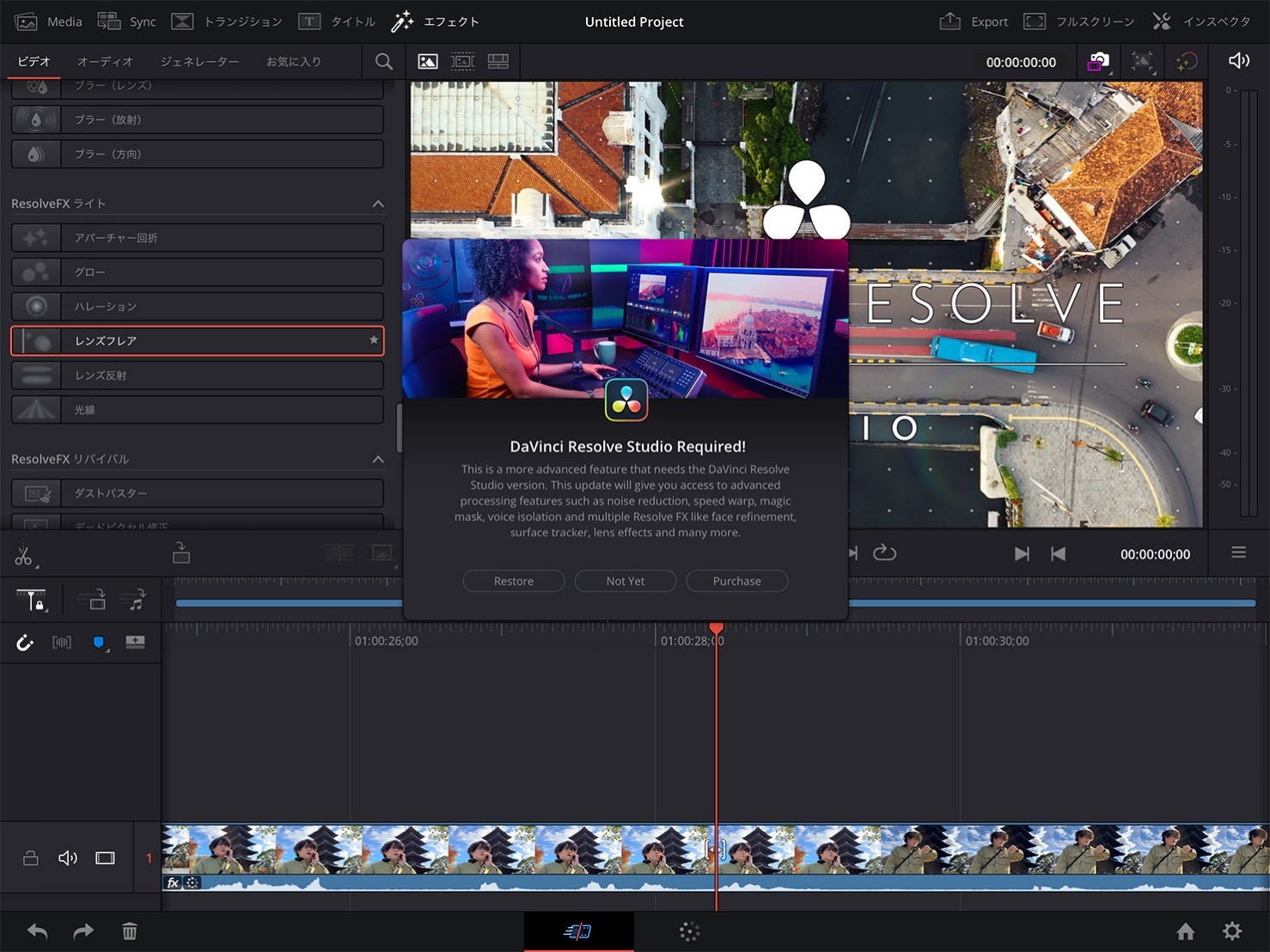The width and height of the screenshot is (1270, 952).
Task: Switch to the お気に入り tab
Action: [293, 61]
